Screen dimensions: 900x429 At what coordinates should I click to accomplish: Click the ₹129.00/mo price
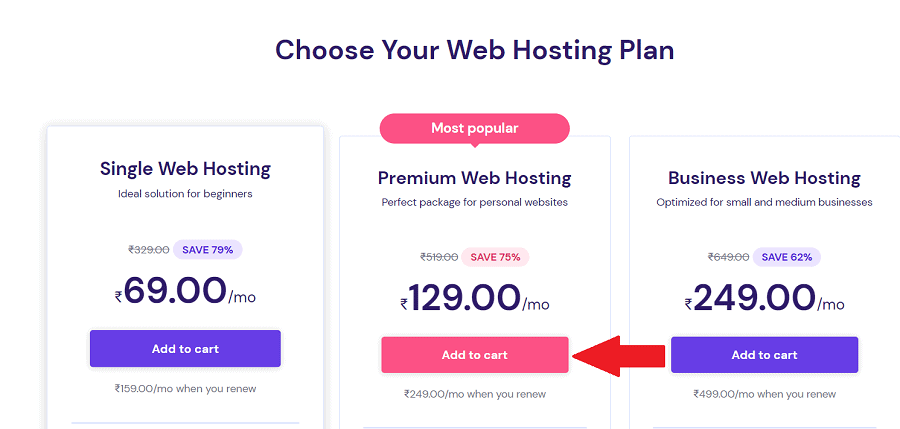pos(475,299)
